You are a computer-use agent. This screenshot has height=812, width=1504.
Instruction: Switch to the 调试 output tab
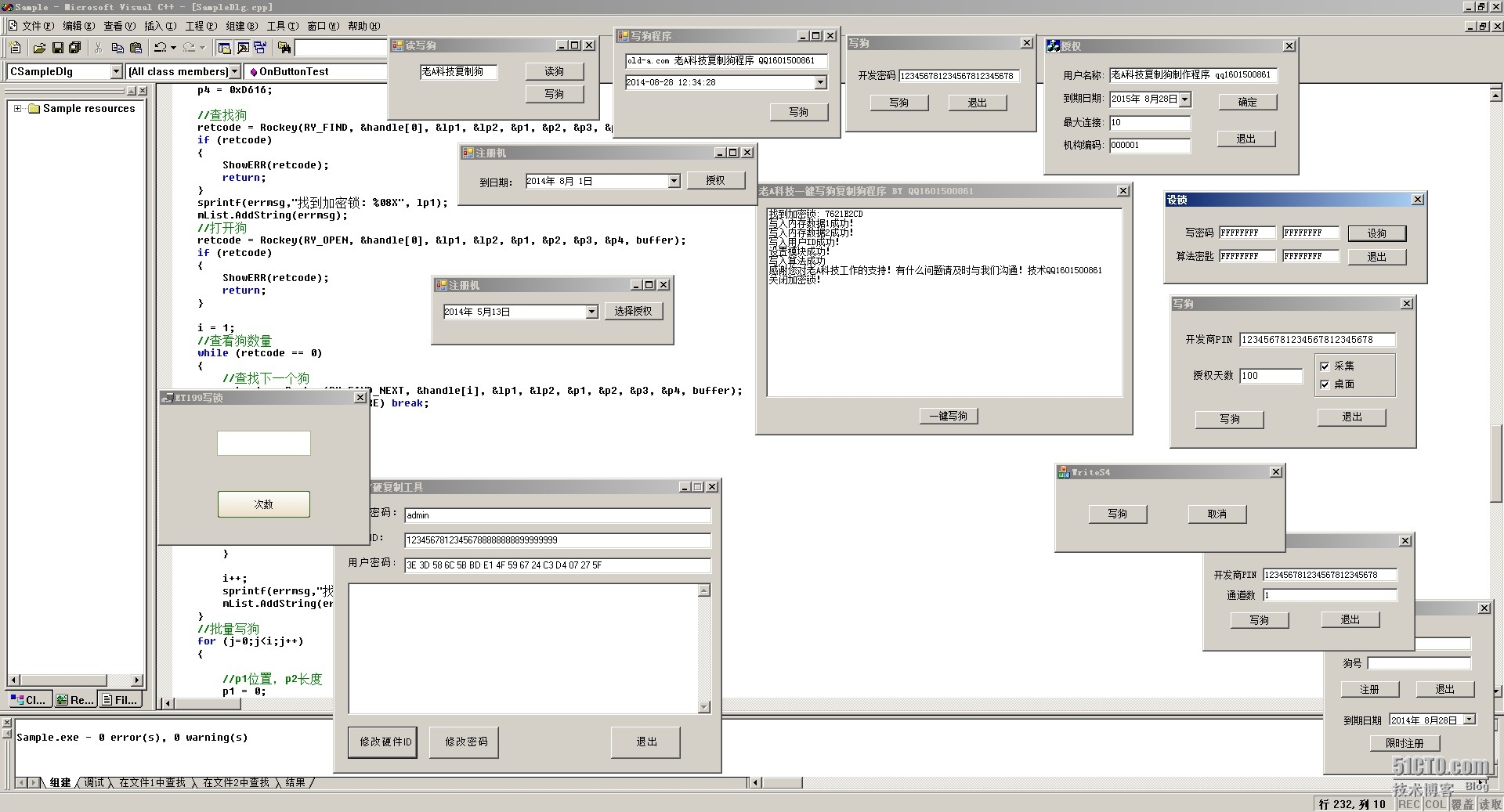94,782
